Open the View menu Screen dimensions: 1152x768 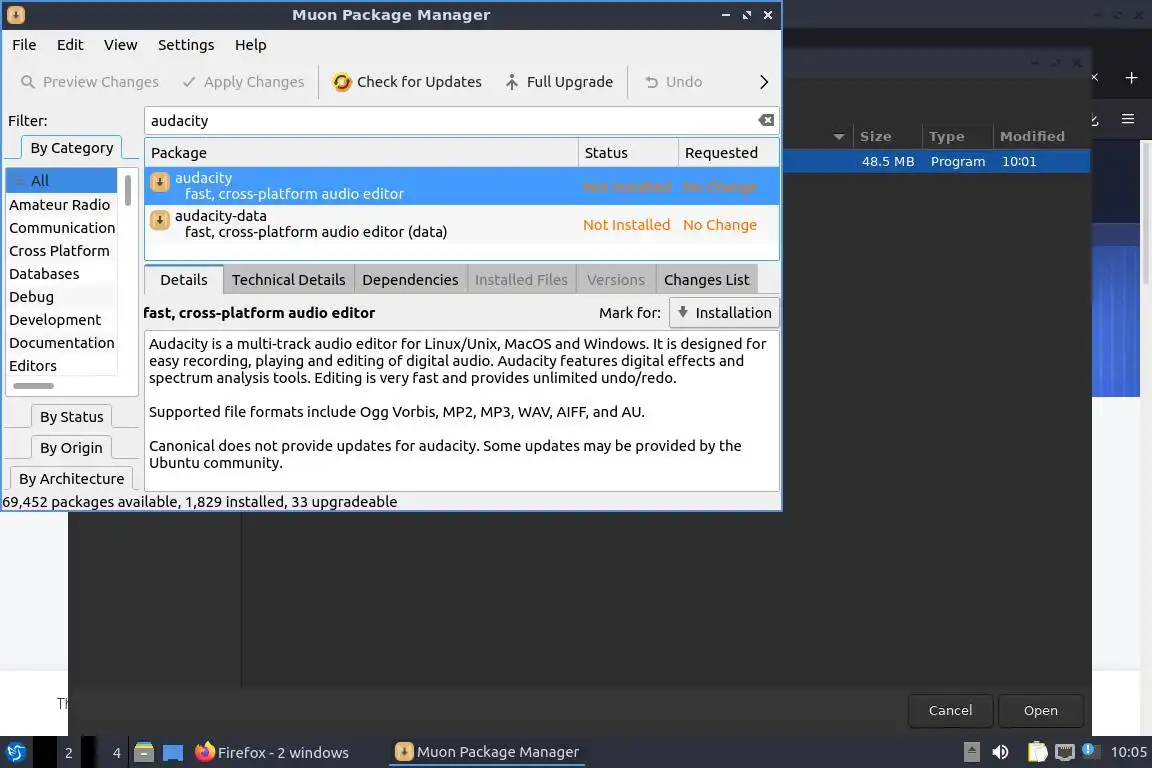point(120,45)
